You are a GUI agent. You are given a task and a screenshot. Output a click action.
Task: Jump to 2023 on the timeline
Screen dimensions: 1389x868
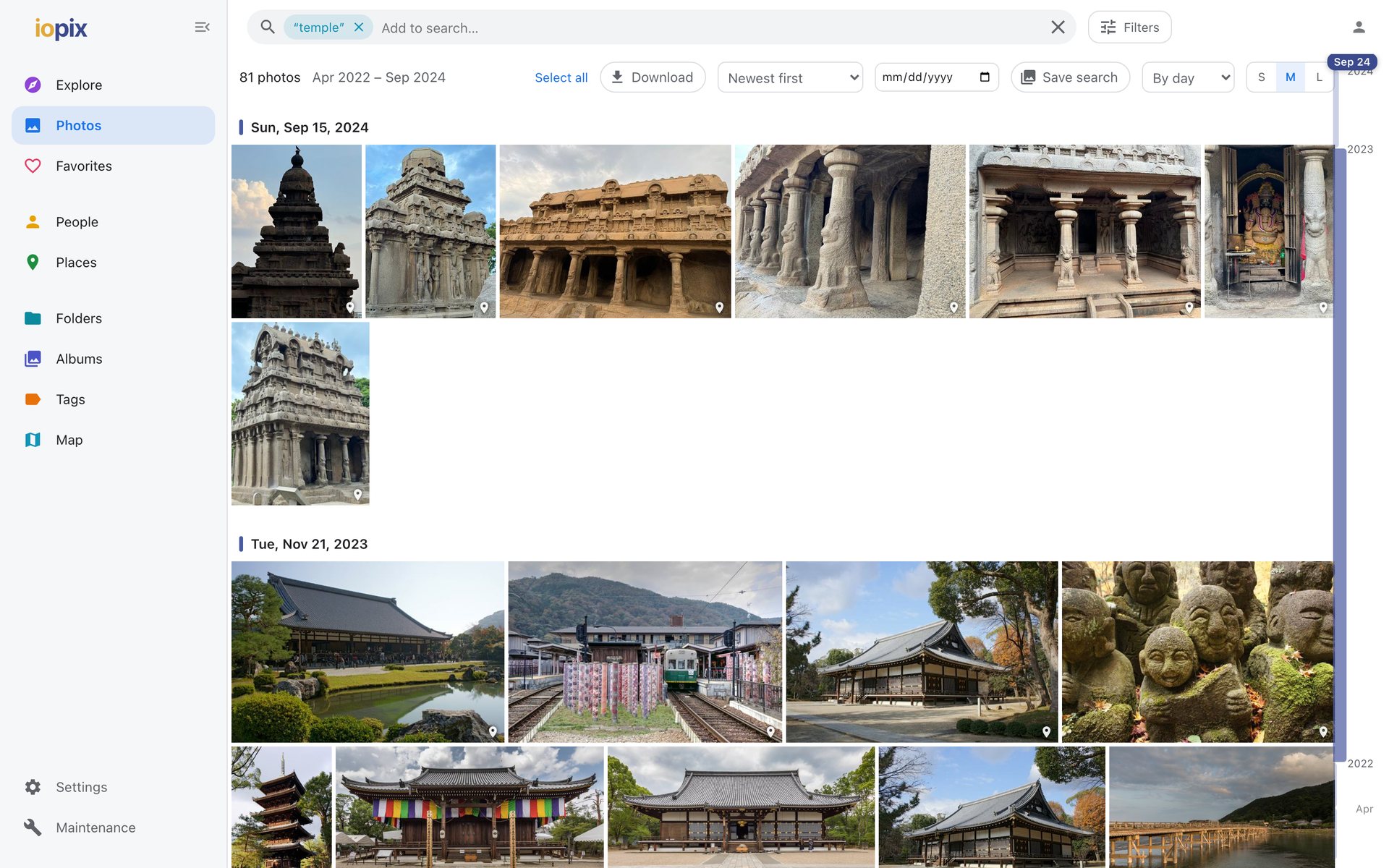point(1360,149)
